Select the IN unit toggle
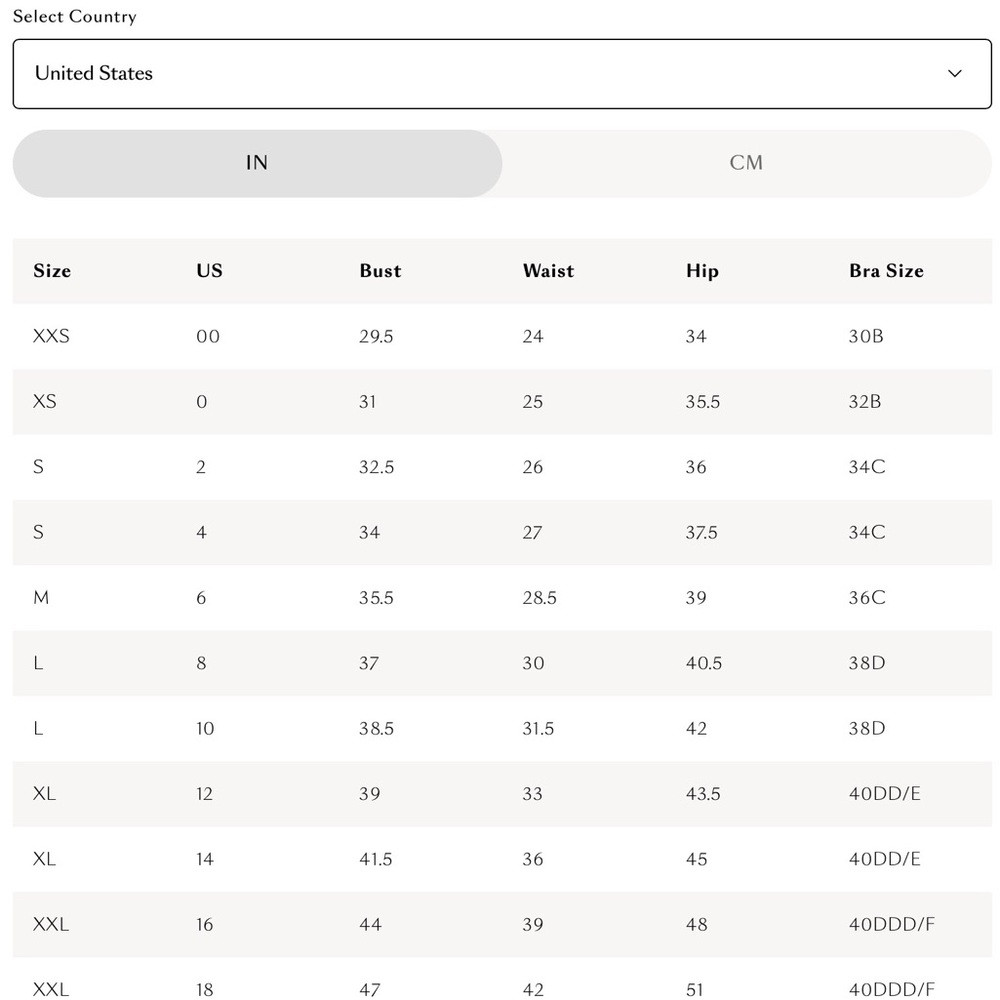Screen dimensions: 1000x1000 click(257, 163)
